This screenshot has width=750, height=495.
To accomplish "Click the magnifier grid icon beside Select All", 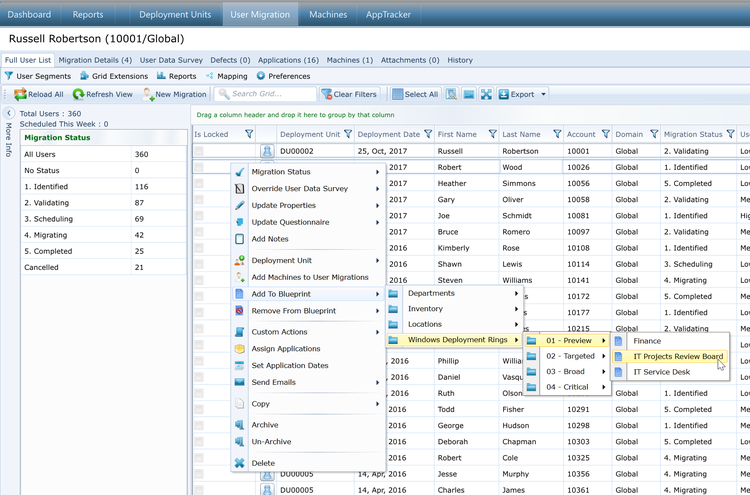I will 451,94.
